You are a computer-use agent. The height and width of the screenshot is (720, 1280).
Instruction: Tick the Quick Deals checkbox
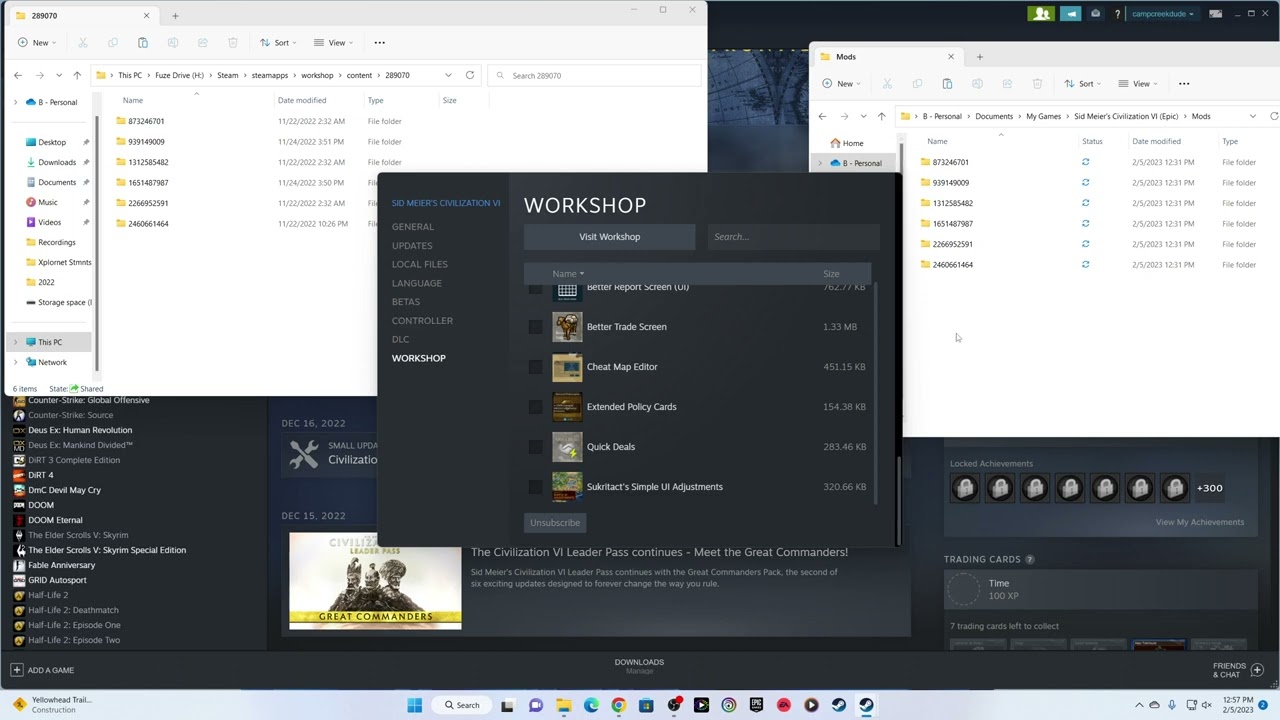click(x=536, y=447)
